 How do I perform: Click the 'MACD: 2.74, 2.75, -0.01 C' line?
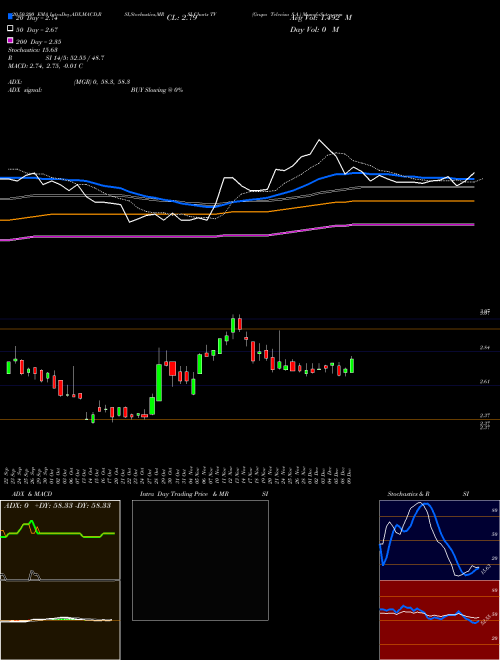click(45, 66)
